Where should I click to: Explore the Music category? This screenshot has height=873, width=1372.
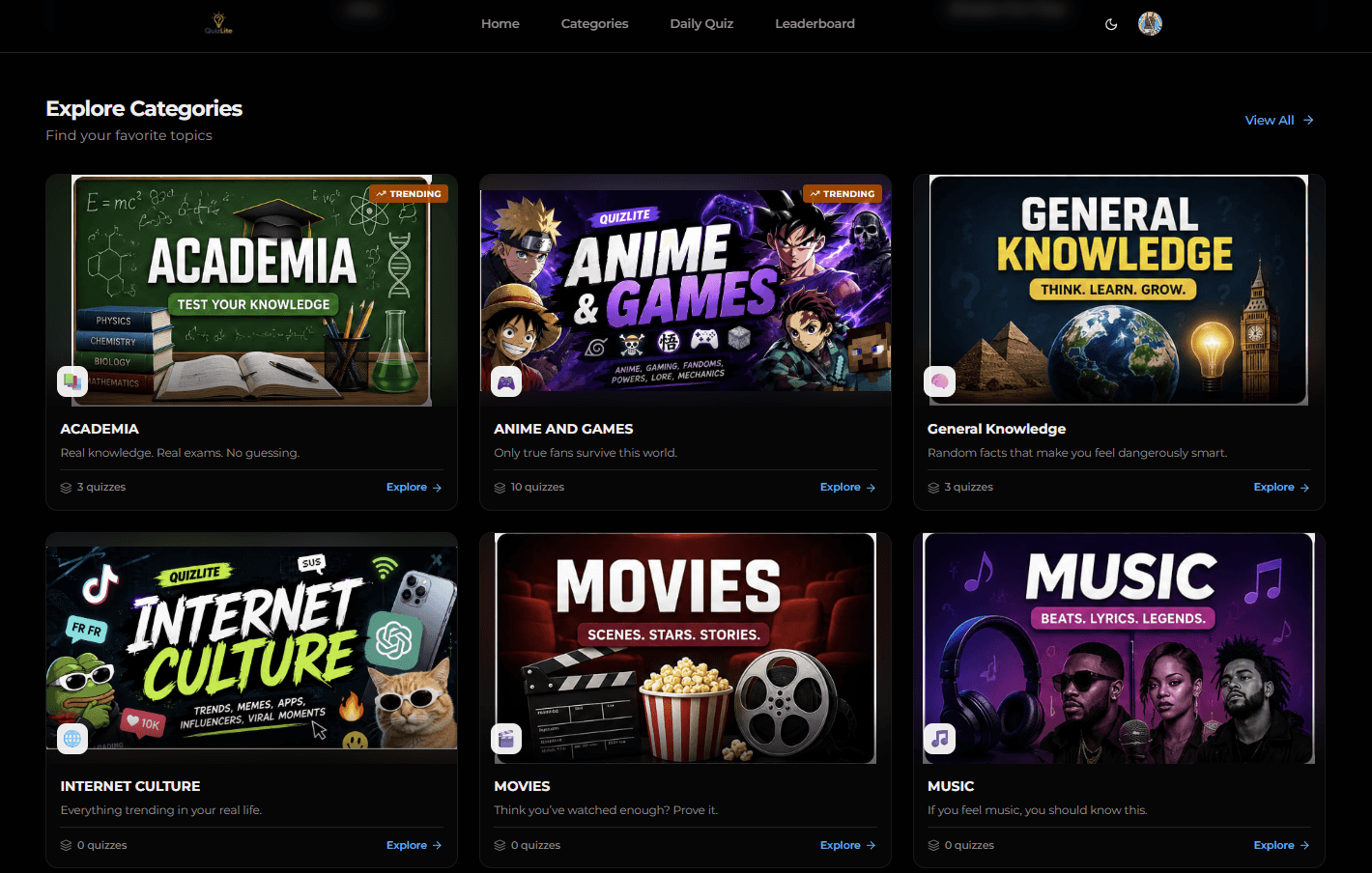[x=1282, y=845]
